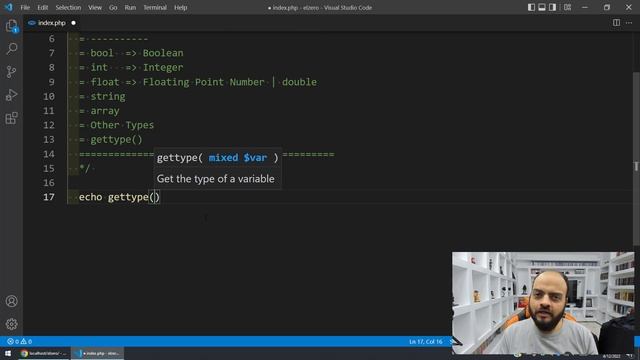Open the Explorer view in activity bar
Viewport: 640px width, 360px height.
pyautogui.click(x=11, y=26)
